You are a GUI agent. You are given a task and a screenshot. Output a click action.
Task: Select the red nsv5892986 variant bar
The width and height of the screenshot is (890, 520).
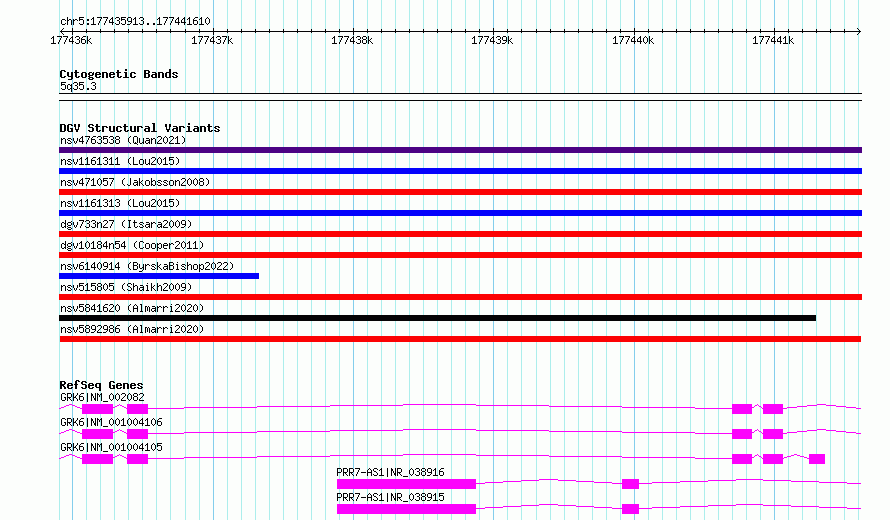tap(460, 339)
